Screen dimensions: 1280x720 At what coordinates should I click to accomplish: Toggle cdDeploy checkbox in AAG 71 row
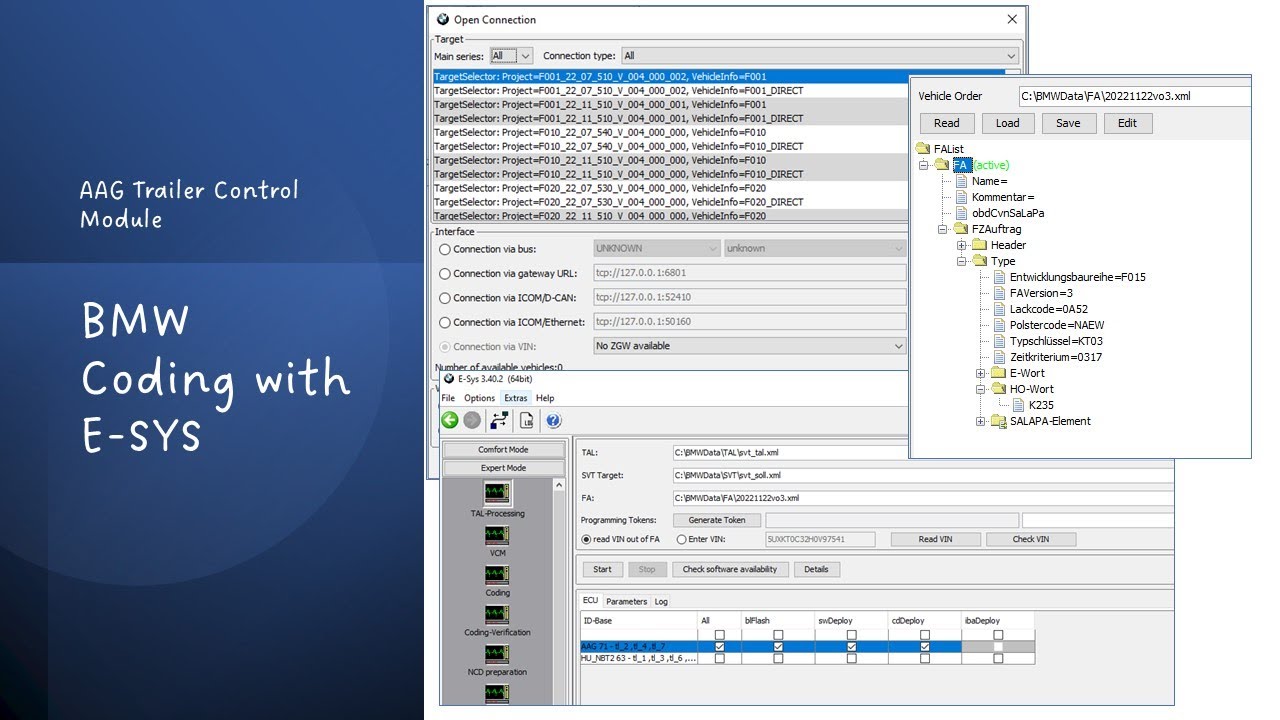click(925, 647)
